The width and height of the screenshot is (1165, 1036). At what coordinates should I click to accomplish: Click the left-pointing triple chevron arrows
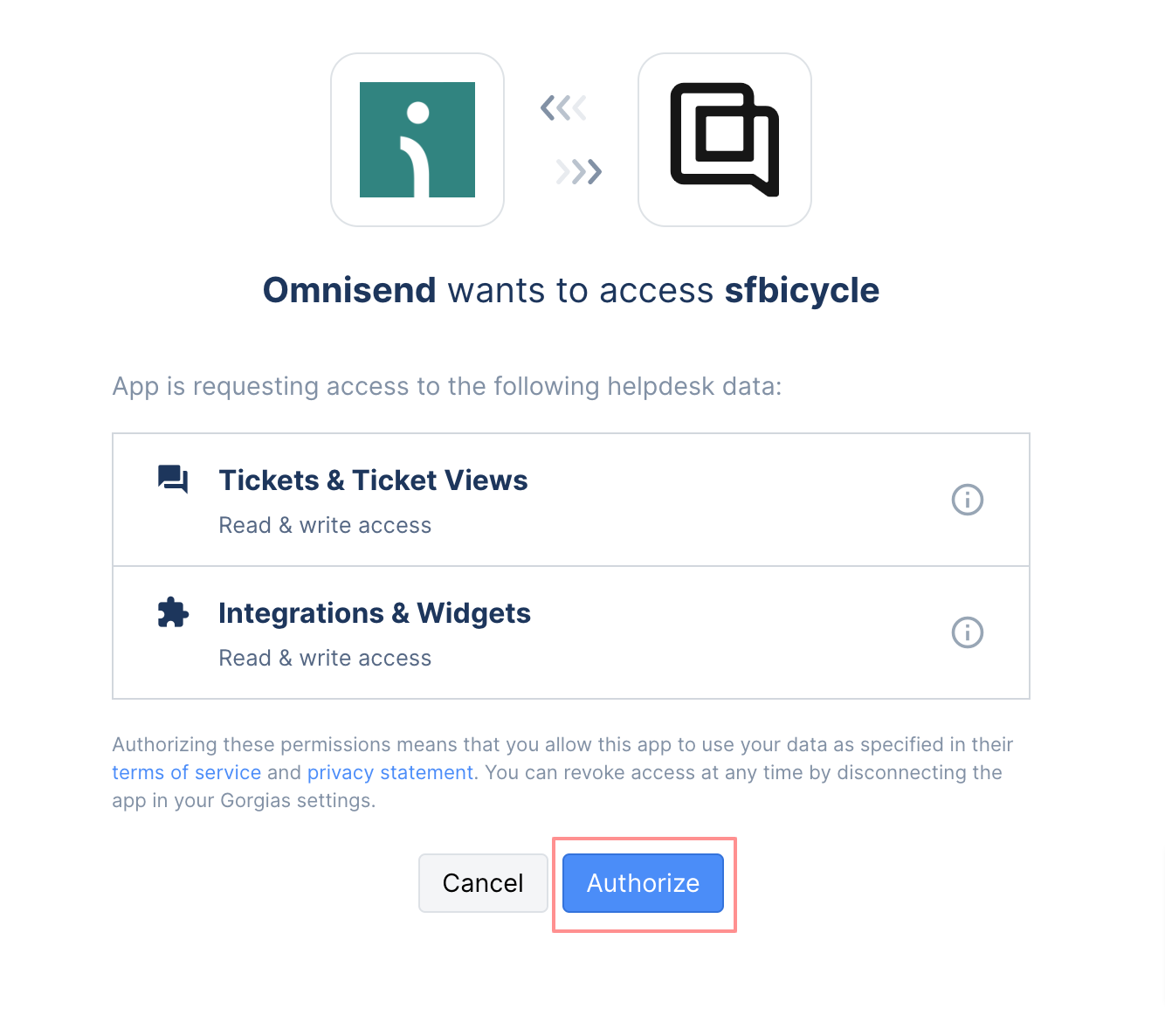click(x=563, y=108)
